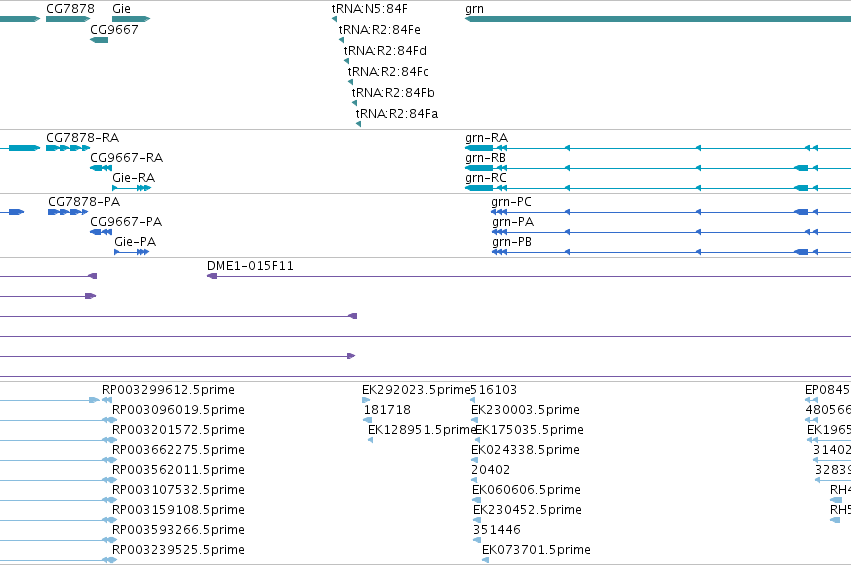This screenshot has width=851, height=565.
Task: Click EST EK024338.5prime
Action: click(x=525, y=450)
